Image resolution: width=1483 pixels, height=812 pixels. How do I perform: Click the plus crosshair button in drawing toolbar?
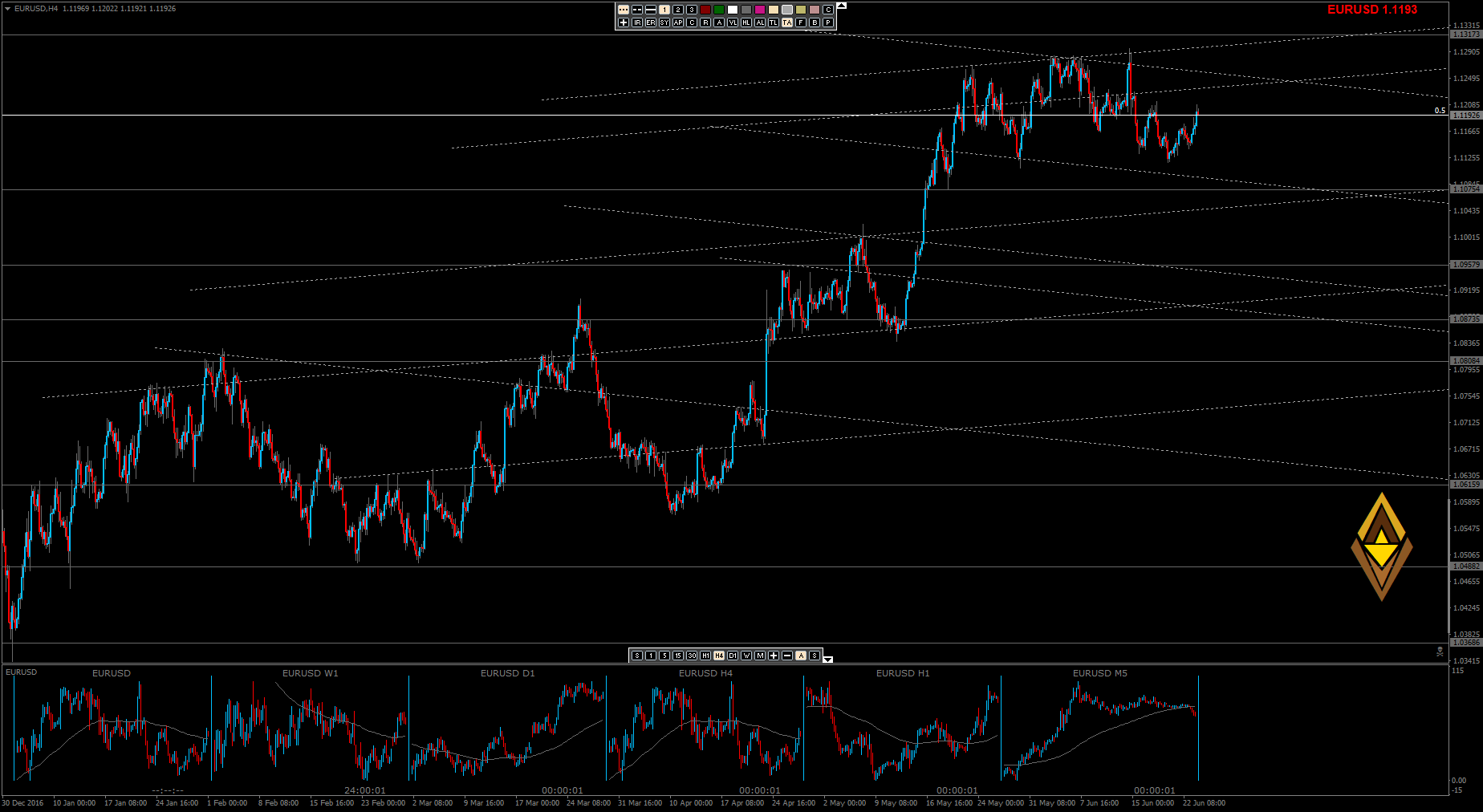point(624,22)
